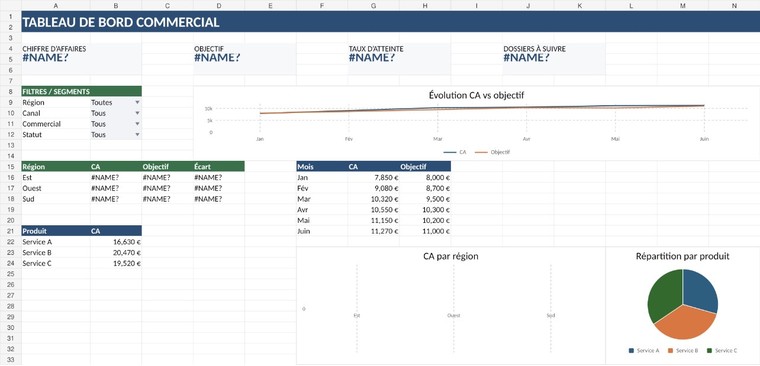760x366 pixels.
Task: Select row header 15
Action: (x=11, y=167)
